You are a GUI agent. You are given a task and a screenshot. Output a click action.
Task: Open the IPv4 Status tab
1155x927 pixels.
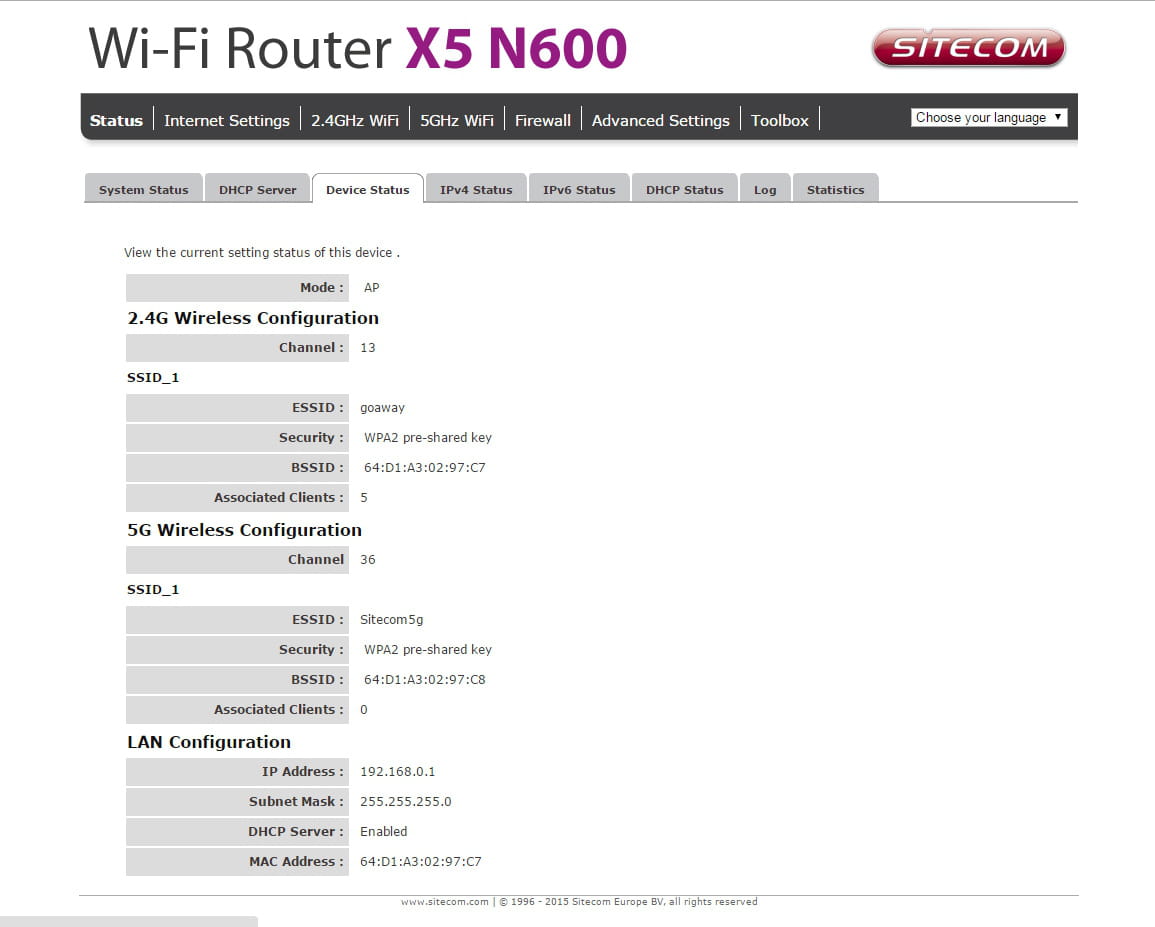(476, 189)
